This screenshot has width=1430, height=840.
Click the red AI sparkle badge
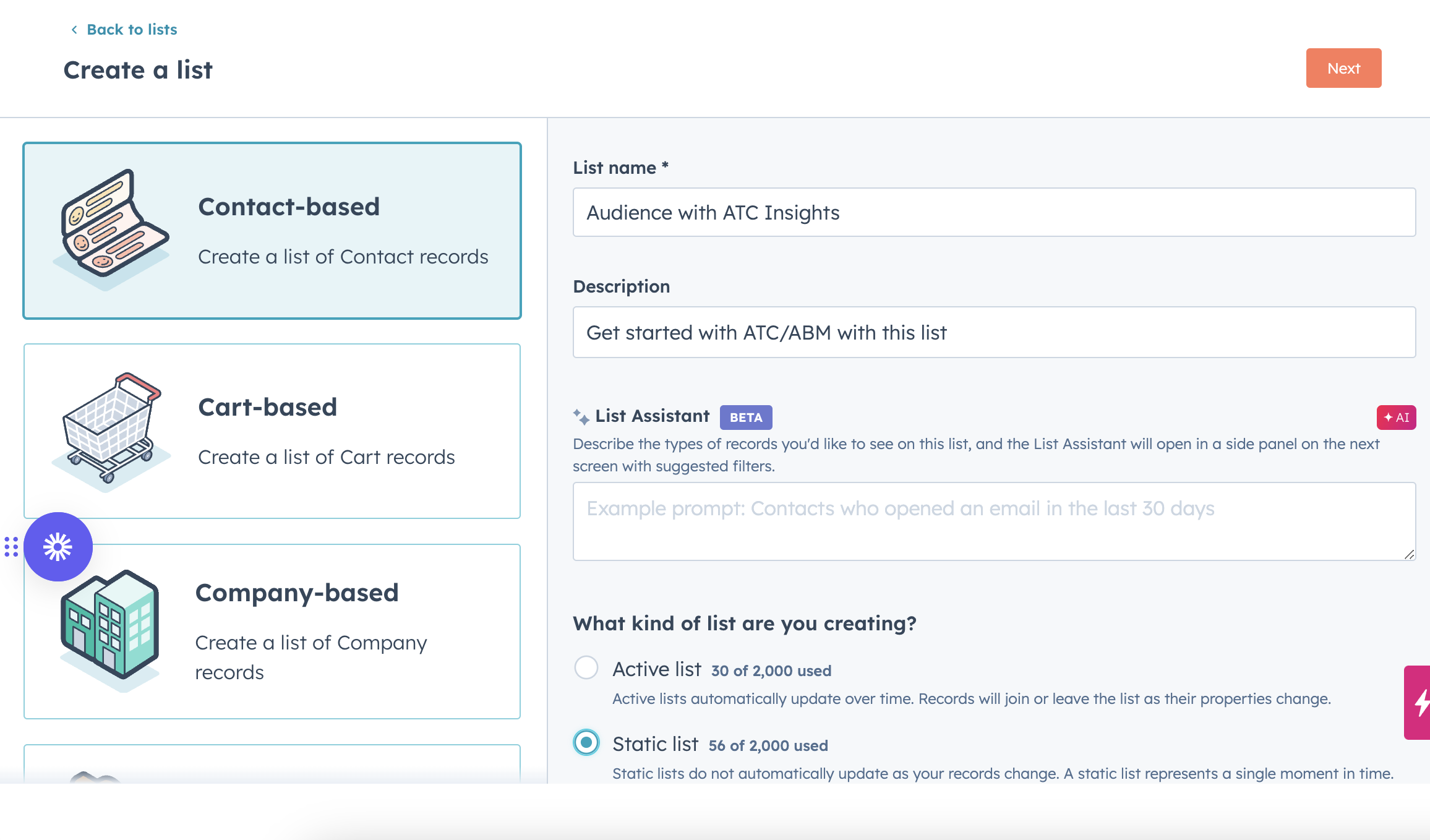[1396, 418]
